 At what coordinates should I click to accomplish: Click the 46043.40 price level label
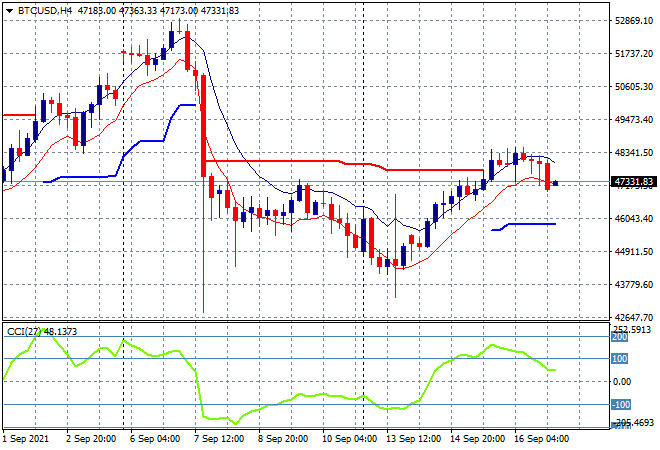632,218
